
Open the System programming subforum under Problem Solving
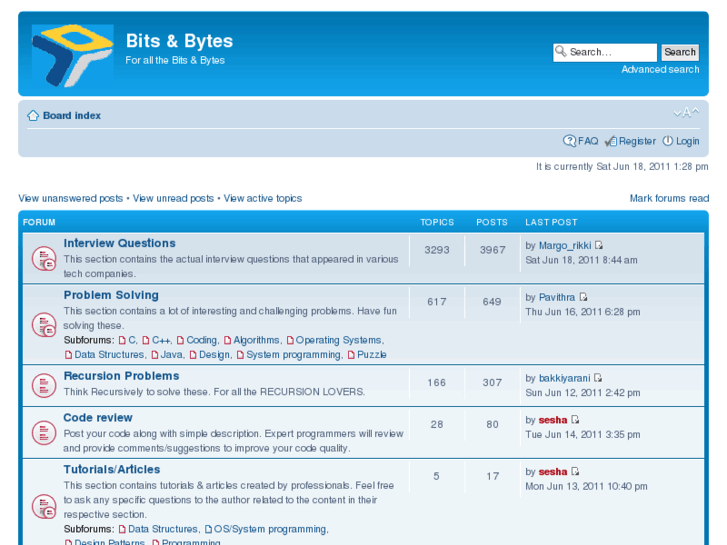pyautogui.click(x=293, y=355)
